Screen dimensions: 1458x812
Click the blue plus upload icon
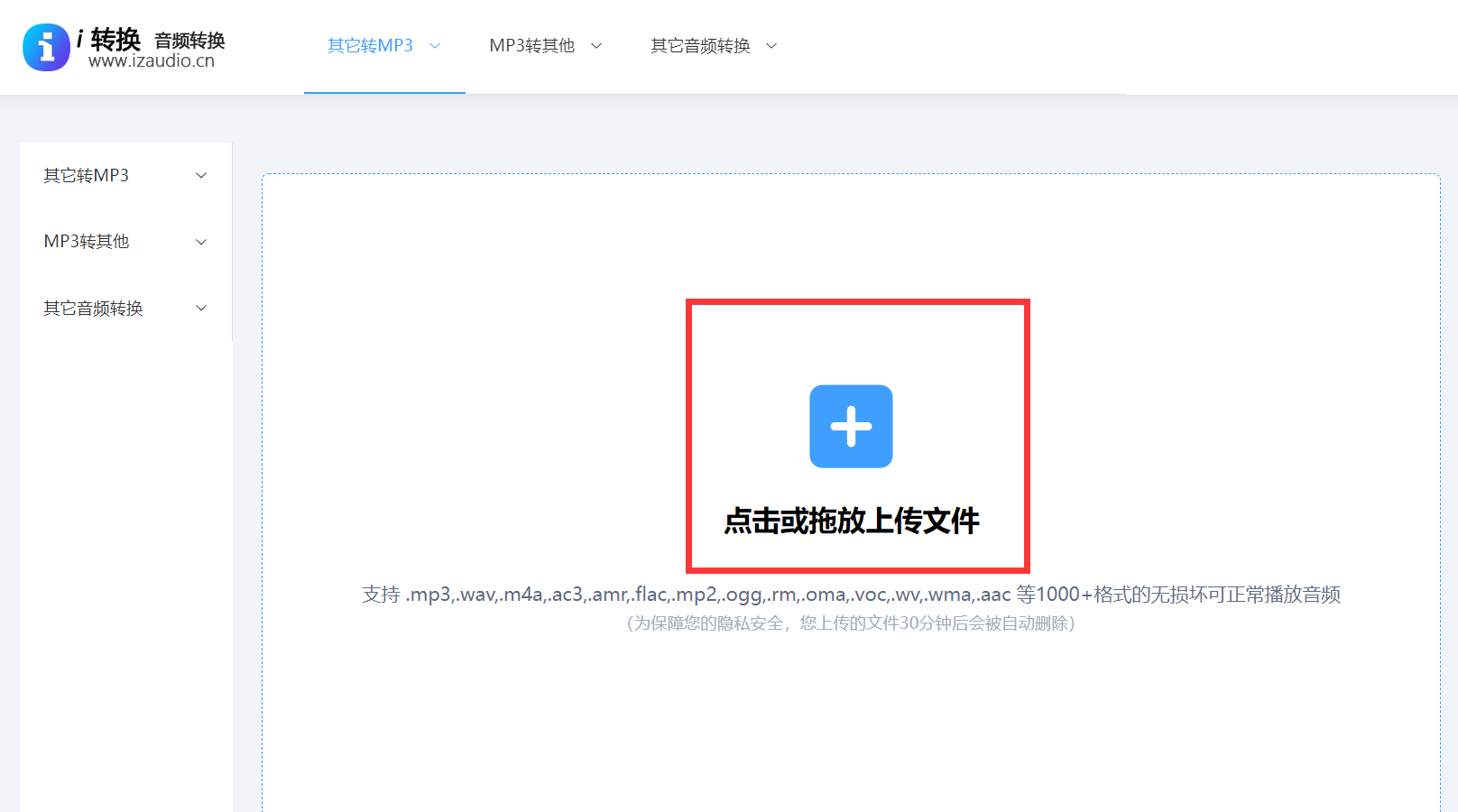point(851,427)
